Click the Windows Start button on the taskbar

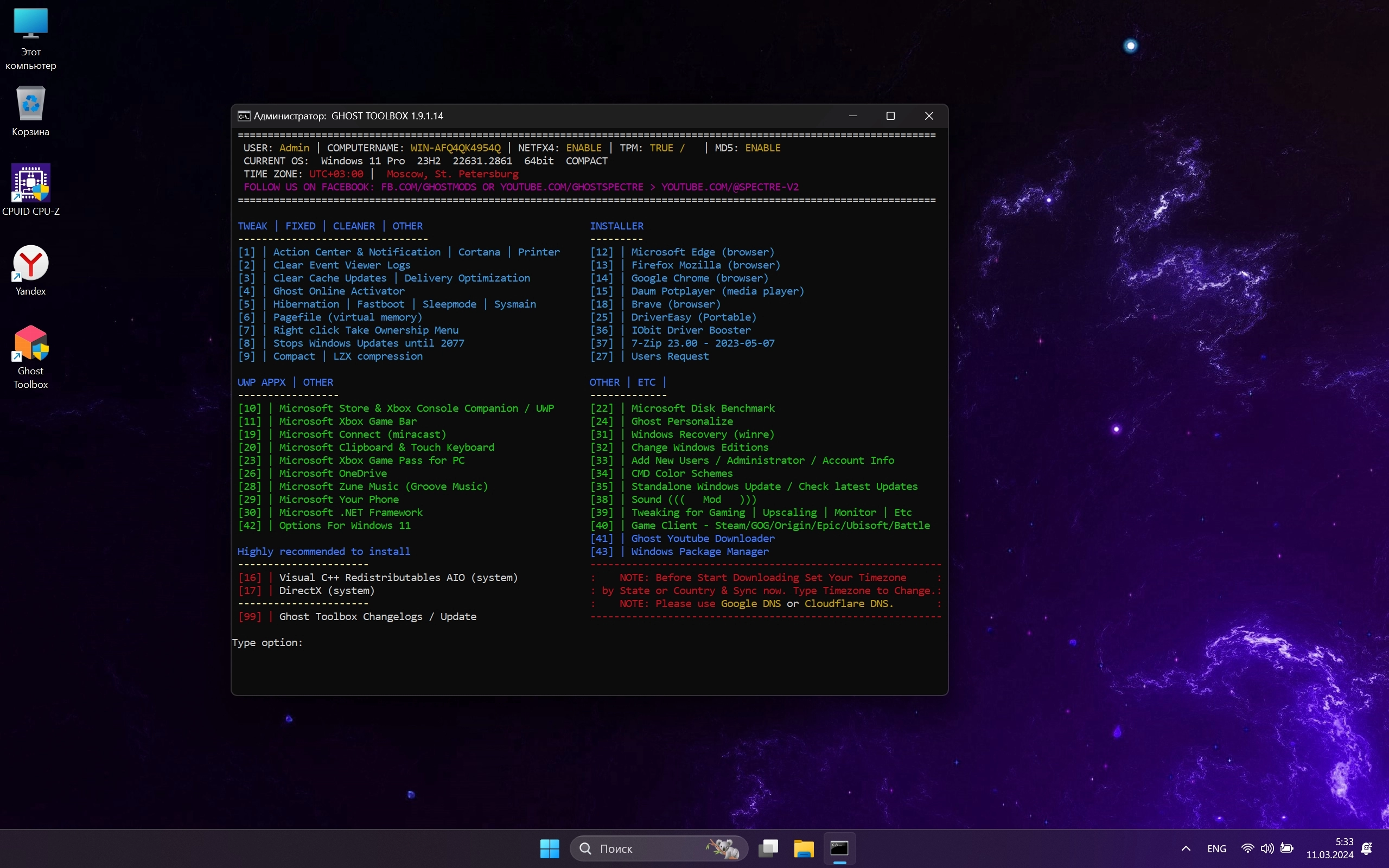pos(549,848)
